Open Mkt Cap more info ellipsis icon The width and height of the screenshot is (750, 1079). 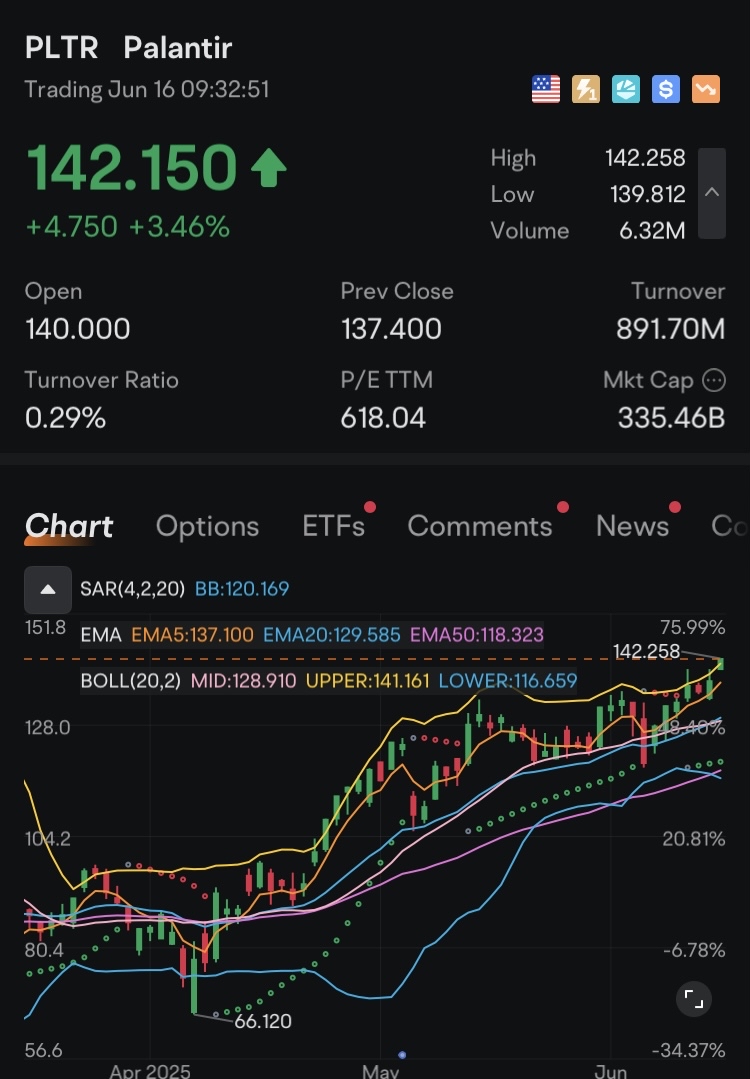pos(714,380)
